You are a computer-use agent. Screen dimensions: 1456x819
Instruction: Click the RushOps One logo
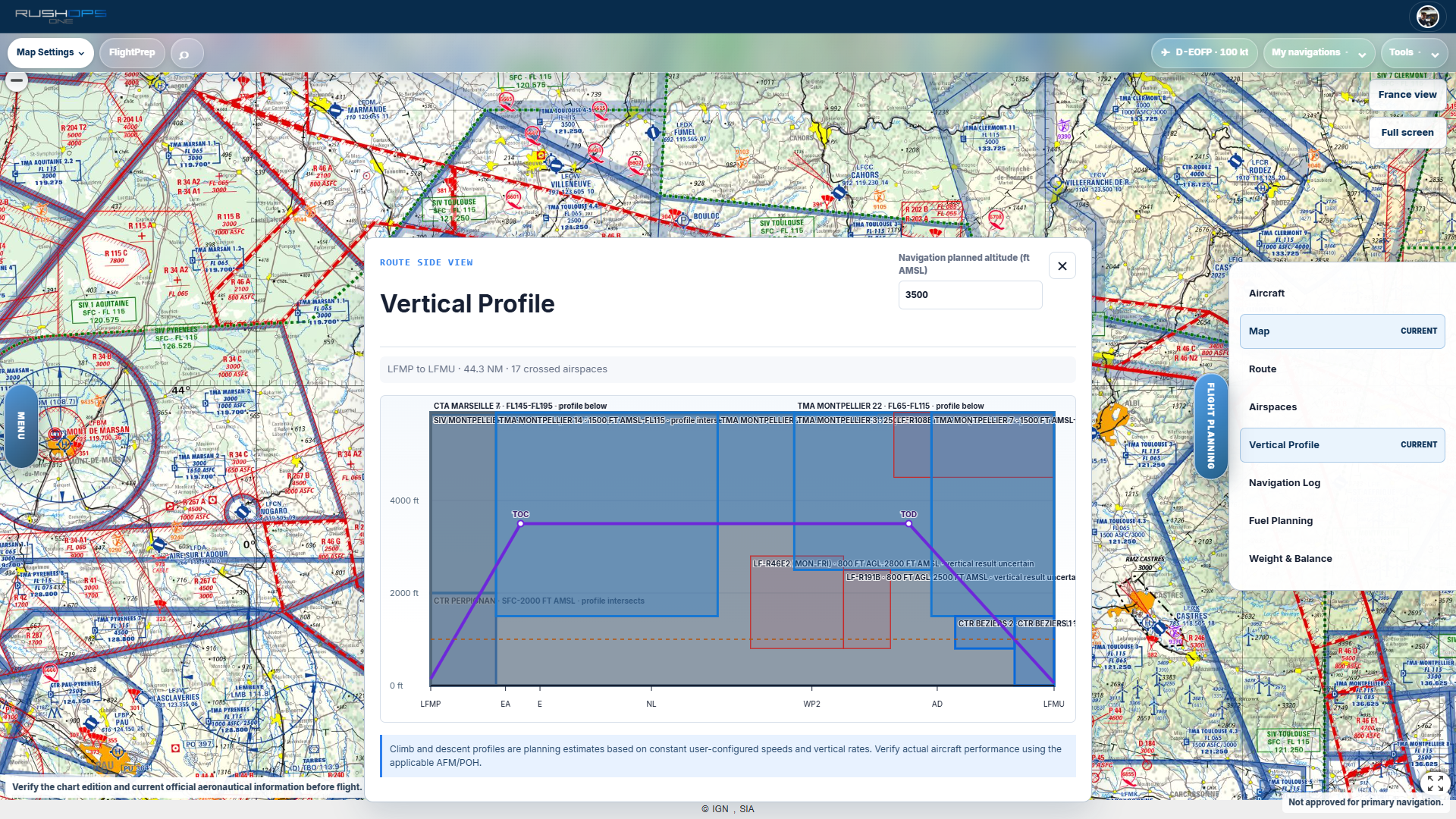click(x=61, y=15)
